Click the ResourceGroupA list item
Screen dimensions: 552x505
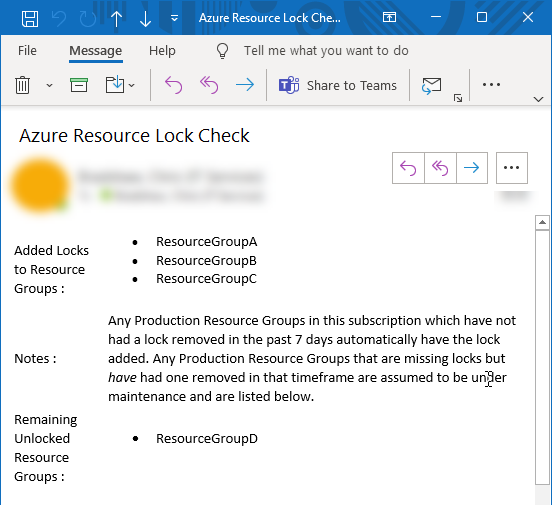[207, 242]
